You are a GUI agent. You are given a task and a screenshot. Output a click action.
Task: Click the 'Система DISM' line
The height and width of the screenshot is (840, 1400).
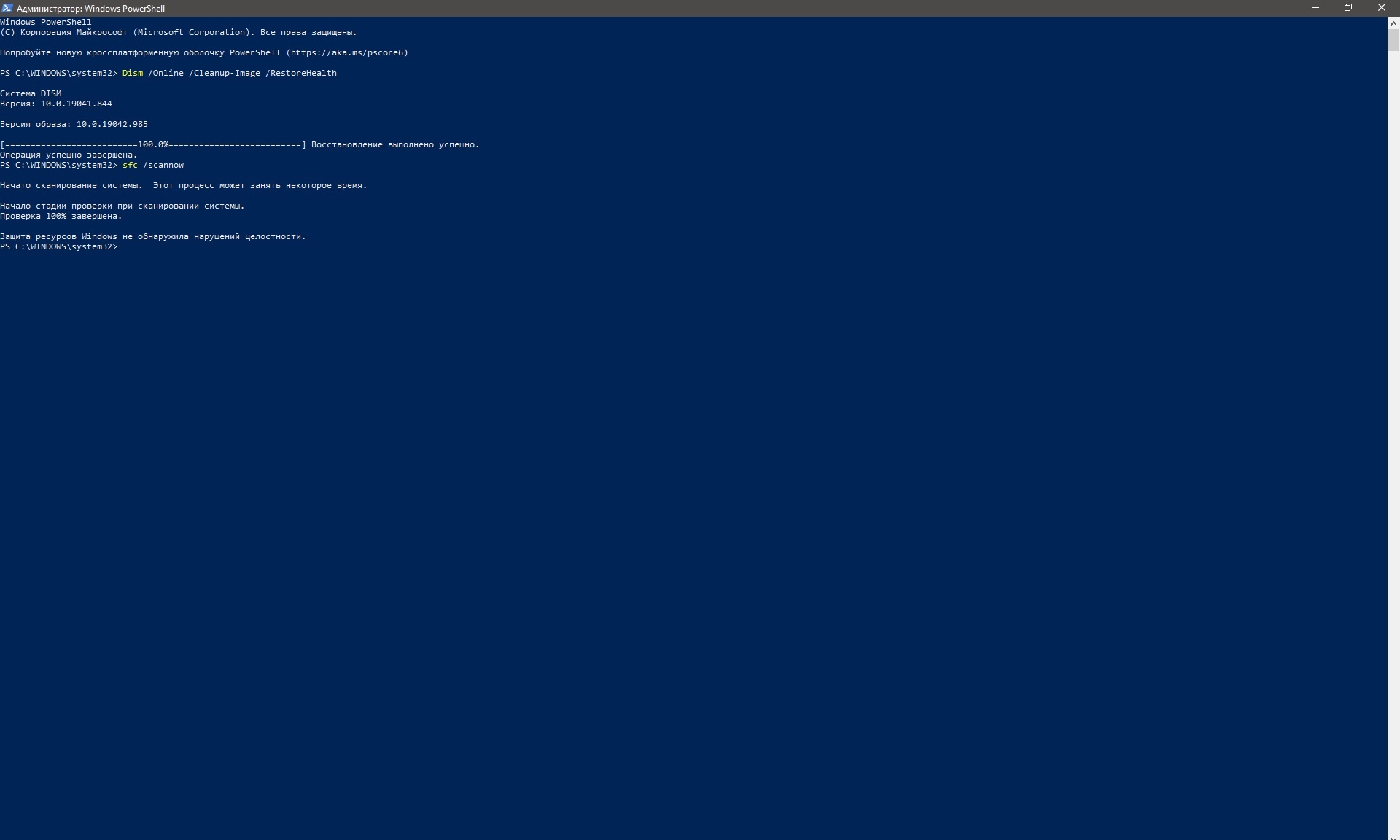(31, 93)
